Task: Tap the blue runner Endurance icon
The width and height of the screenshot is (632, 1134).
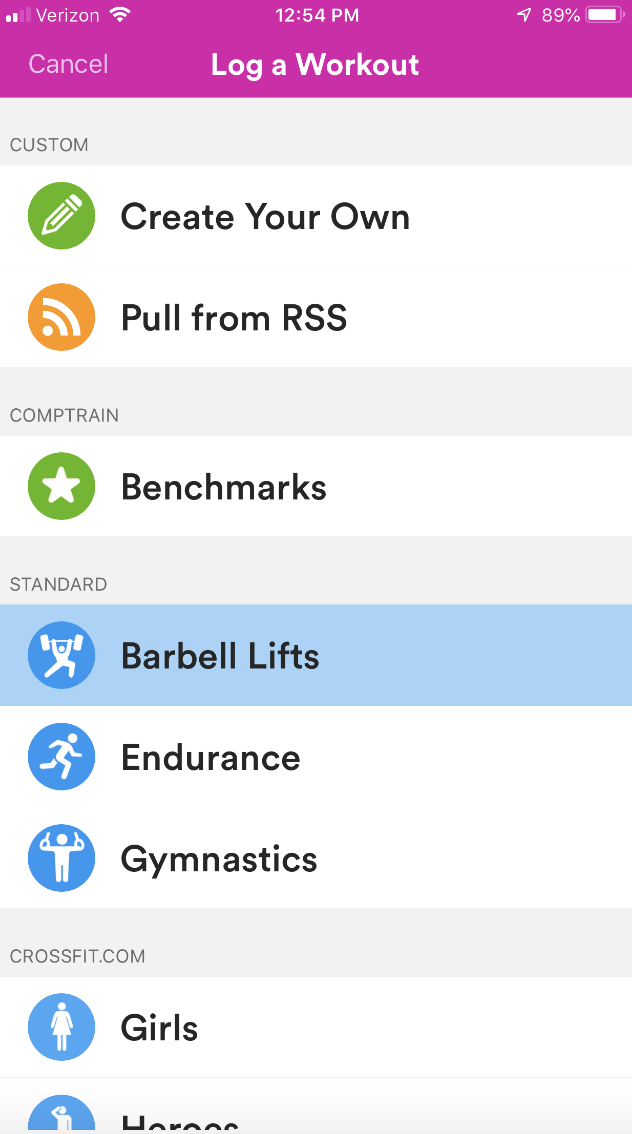Action: point(62,757)
